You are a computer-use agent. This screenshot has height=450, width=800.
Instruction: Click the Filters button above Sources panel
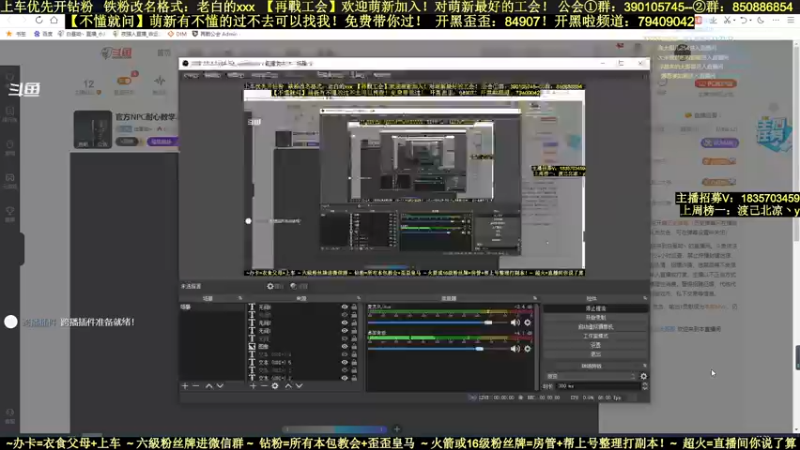click(299, 286)
